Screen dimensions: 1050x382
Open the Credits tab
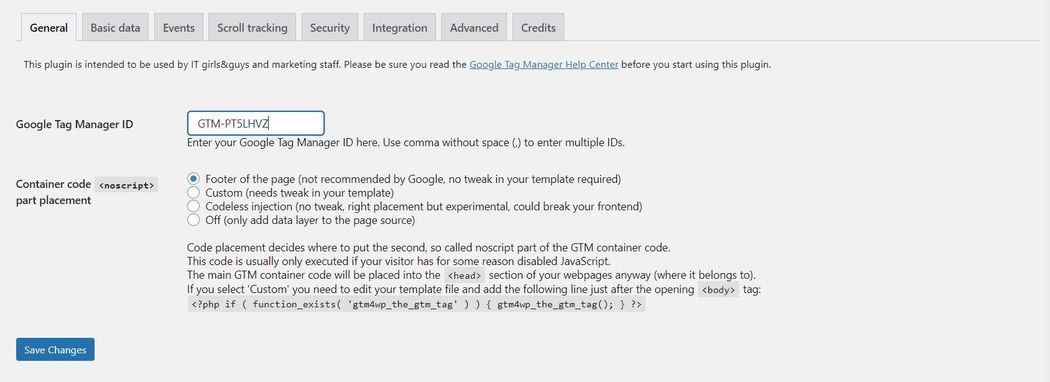point(538,27)
